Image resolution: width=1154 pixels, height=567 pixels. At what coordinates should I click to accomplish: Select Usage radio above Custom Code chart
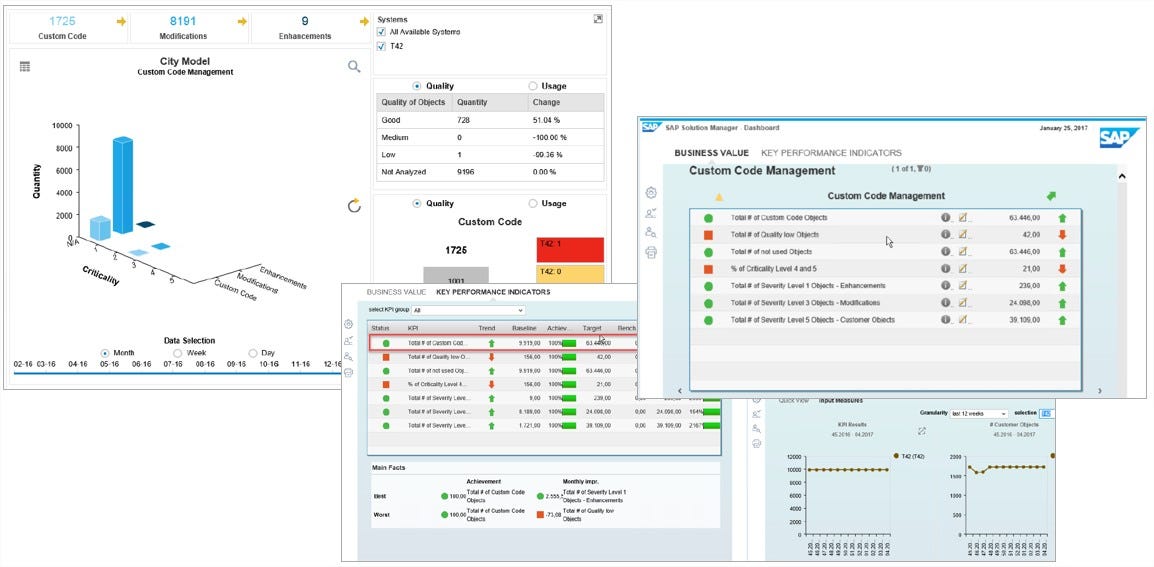click(x=533, y=203)
